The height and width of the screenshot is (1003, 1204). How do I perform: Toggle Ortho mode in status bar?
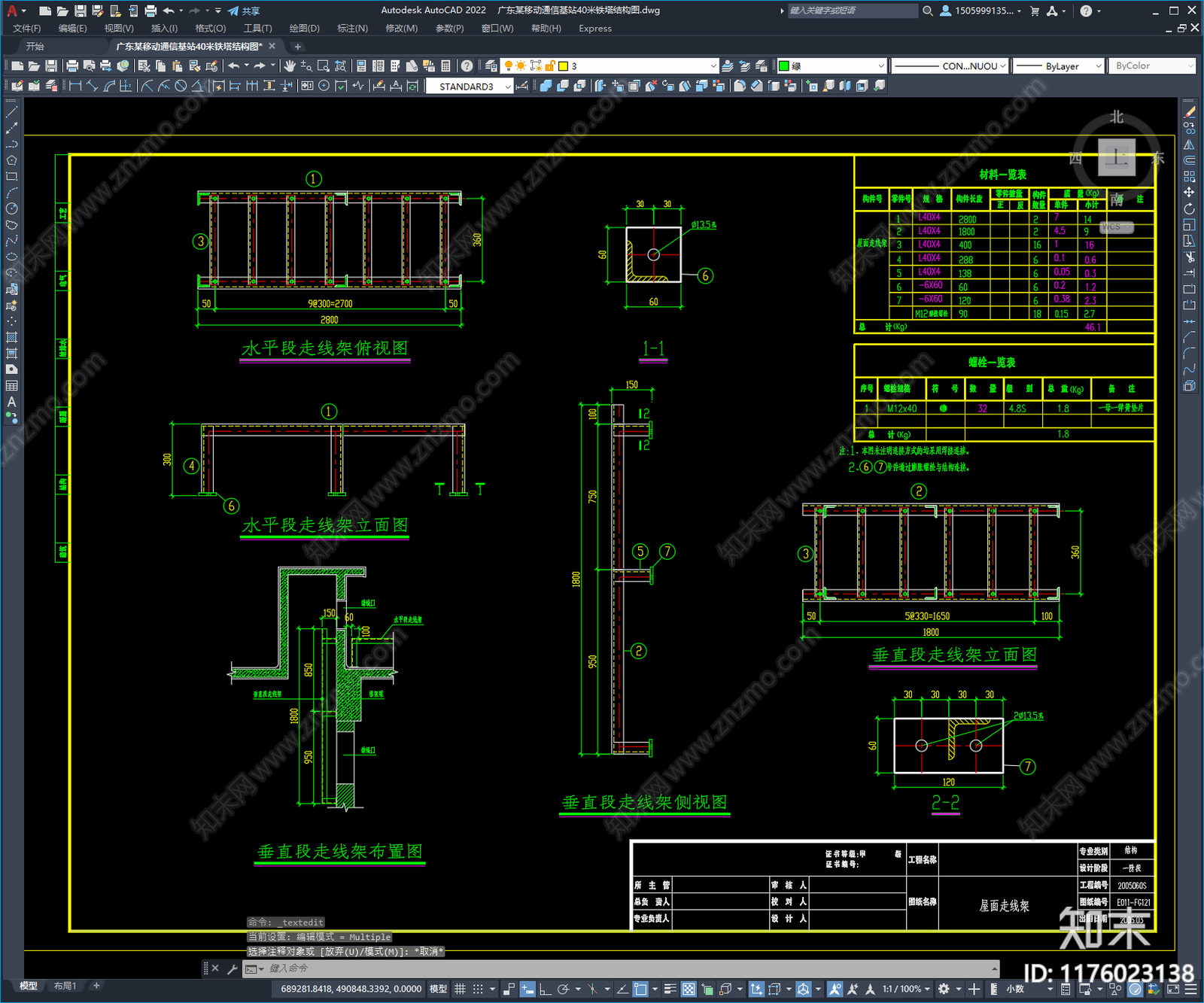(545, 989)
